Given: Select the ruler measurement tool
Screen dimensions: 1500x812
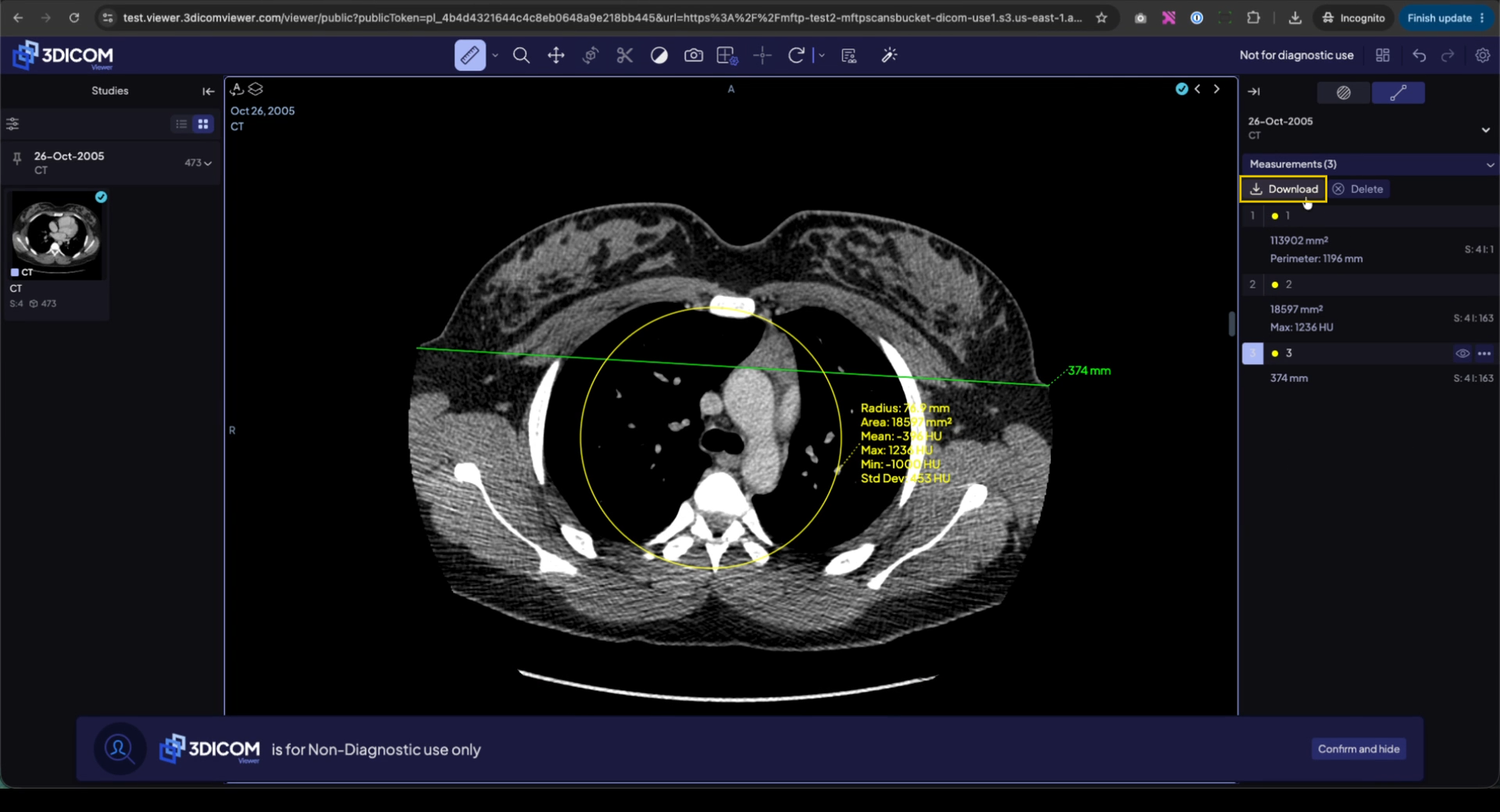Looking at the screenshot, I should (470, 55).
